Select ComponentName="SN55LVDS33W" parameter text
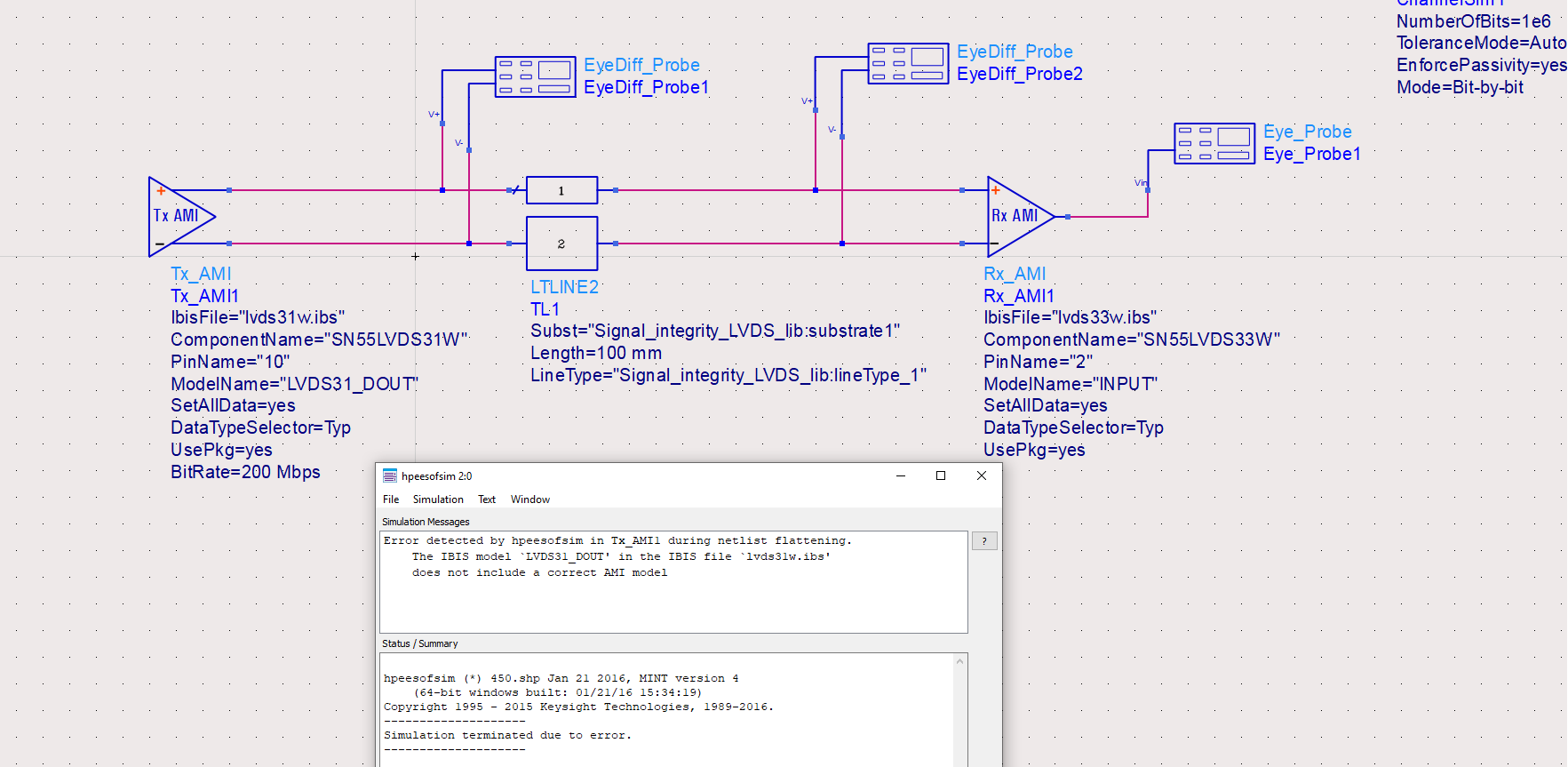The image size is (1568, 767). click(1132, 340)
